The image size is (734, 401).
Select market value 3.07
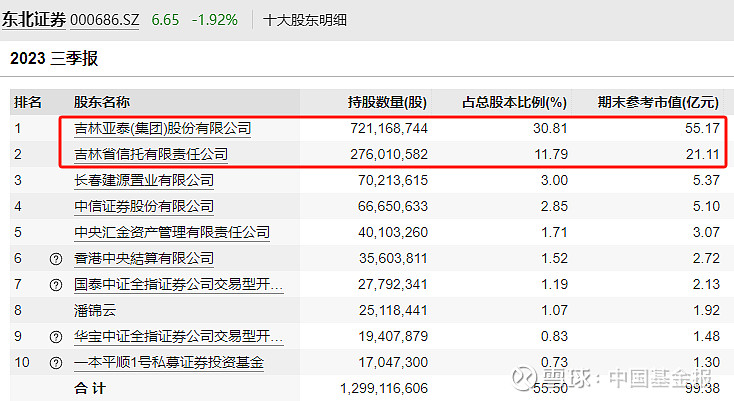click(706, 233)
